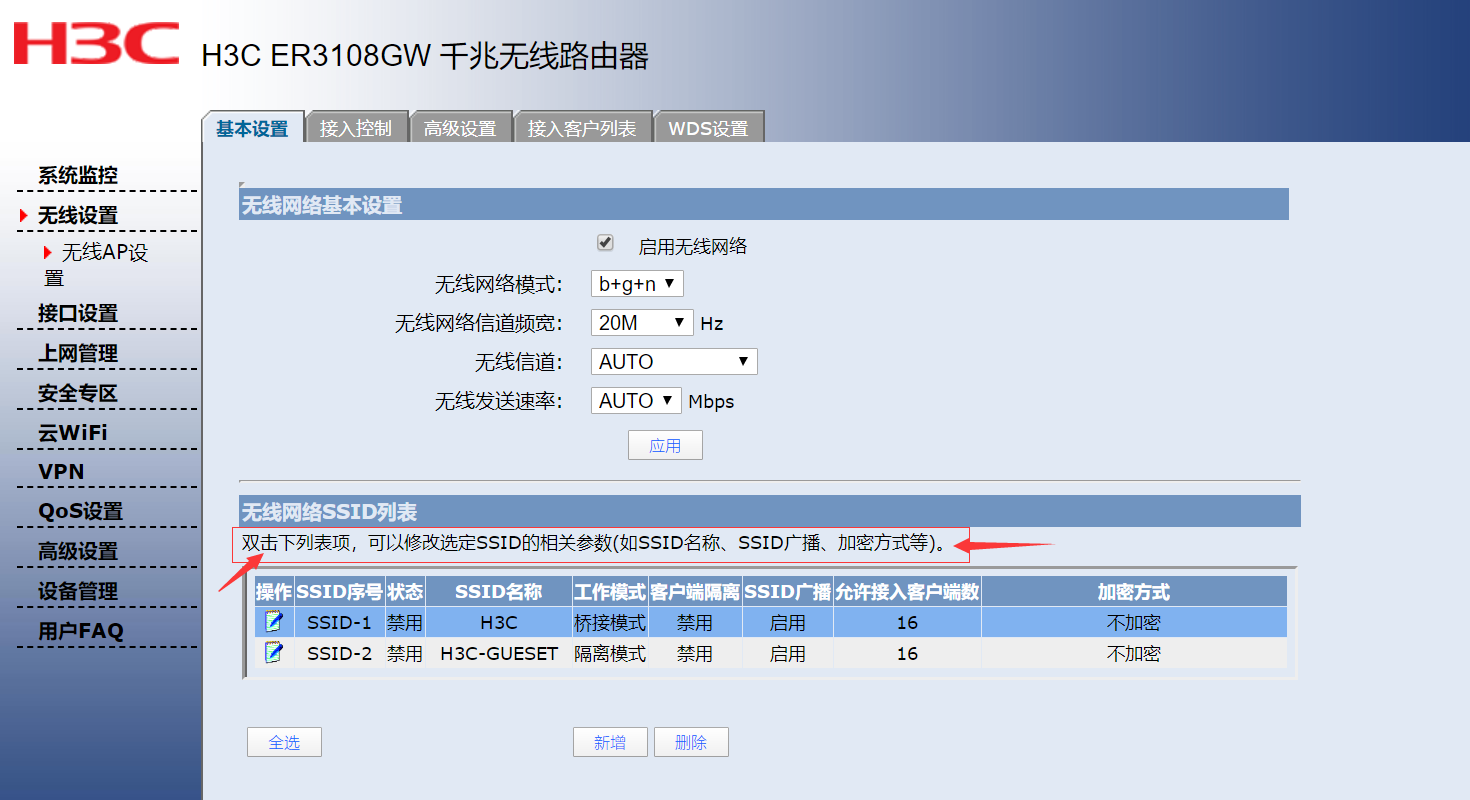Click the 工作模式 column header
The width and height of the screenshot is (1470, 800).
[610, 592]
